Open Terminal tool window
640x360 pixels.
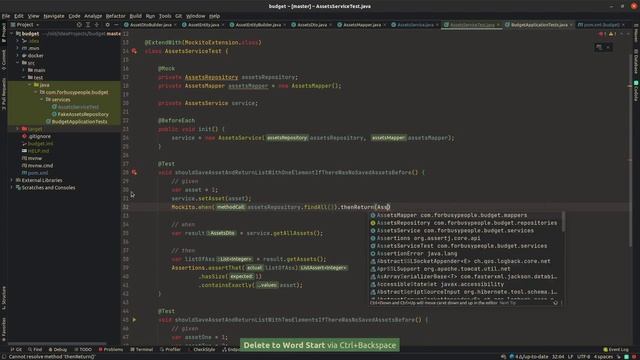[x=141, y=349]
